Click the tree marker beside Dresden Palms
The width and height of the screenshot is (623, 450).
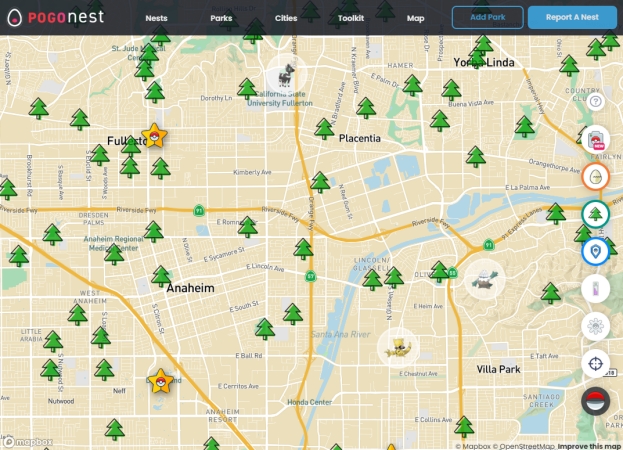click(x=52, y=234)
